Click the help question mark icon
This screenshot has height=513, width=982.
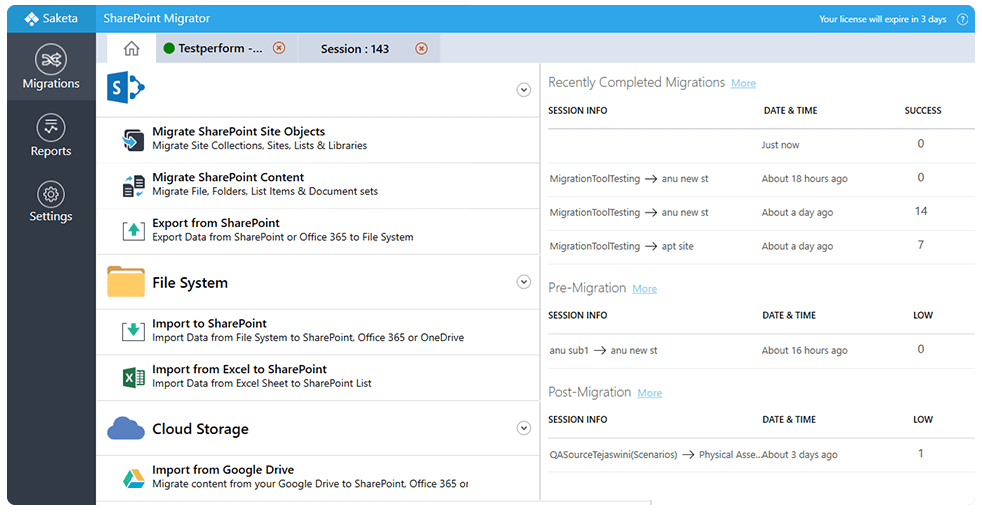[963, 19]
